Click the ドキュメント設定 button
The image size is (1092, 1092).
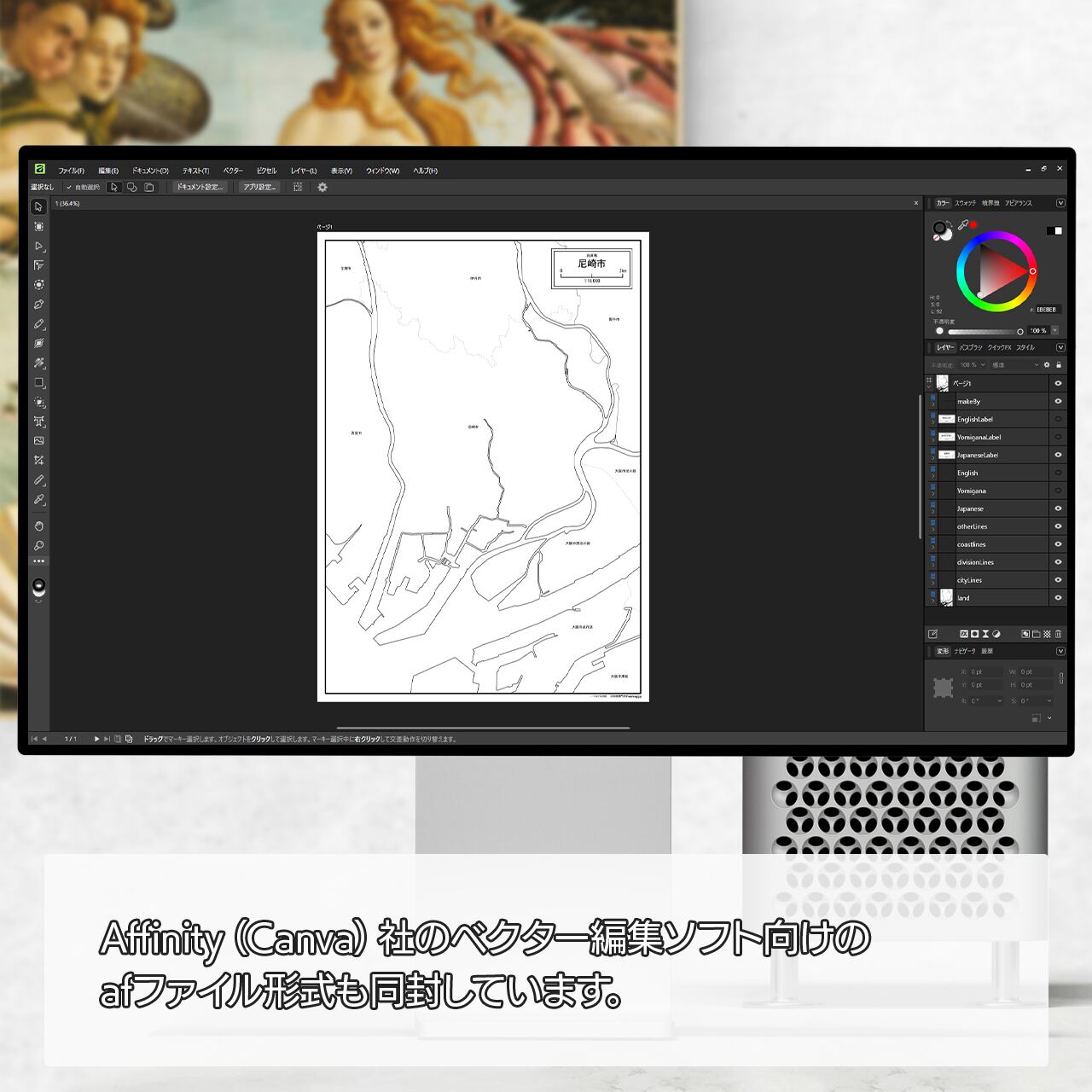[200, 187]
